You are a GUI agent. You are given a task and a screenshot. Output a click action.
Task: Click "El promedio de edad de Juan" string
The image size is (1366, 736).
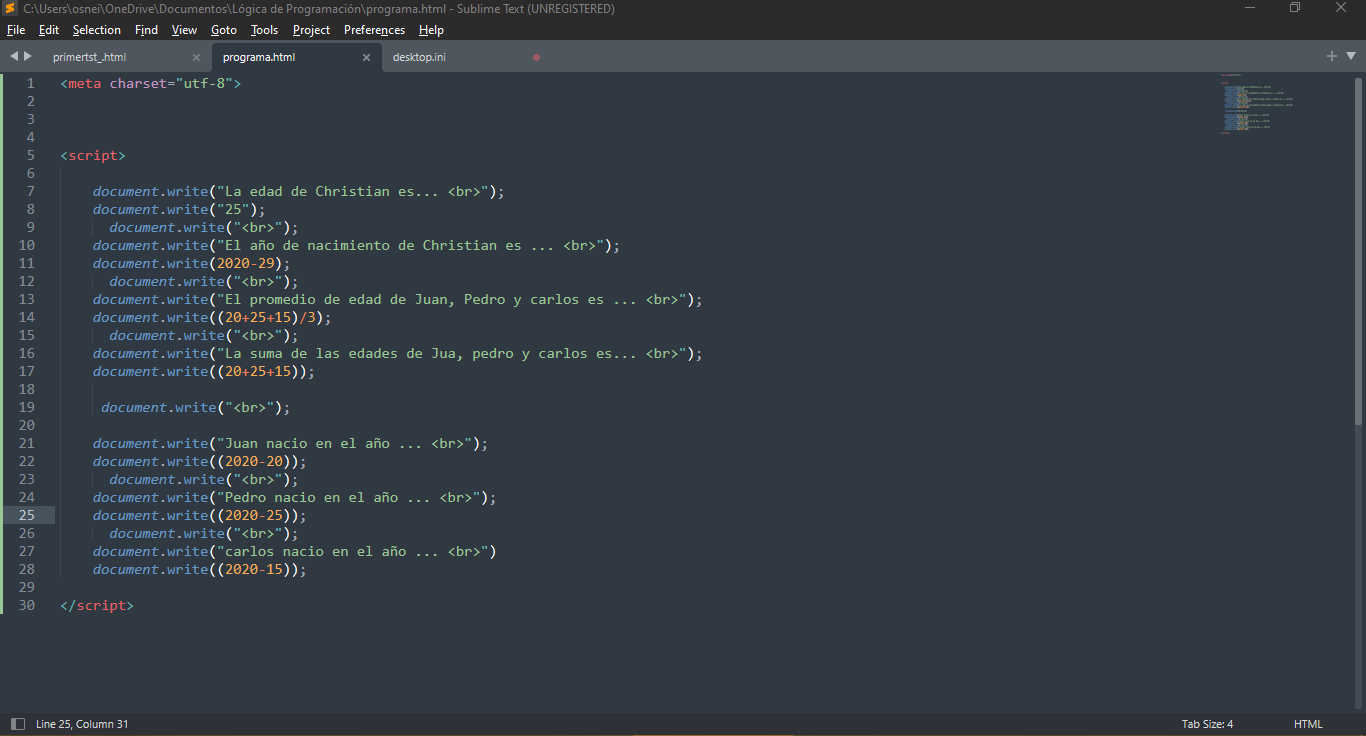coord(452,299)
